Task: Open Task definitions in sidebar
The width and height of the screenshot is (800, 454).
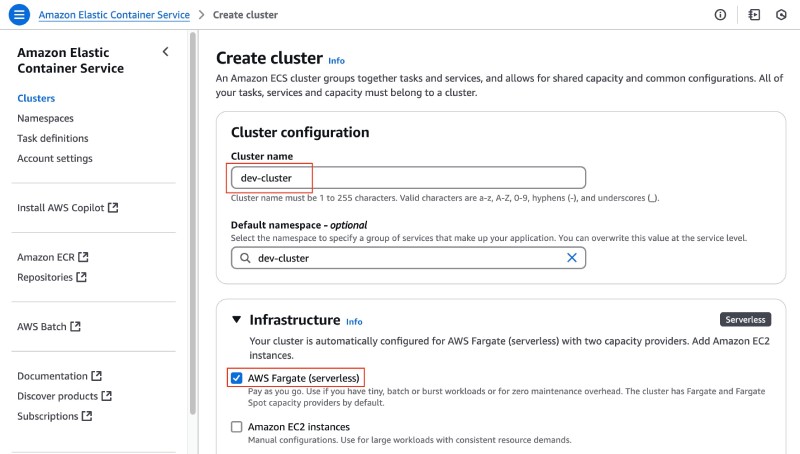Action: pos(53,138)
